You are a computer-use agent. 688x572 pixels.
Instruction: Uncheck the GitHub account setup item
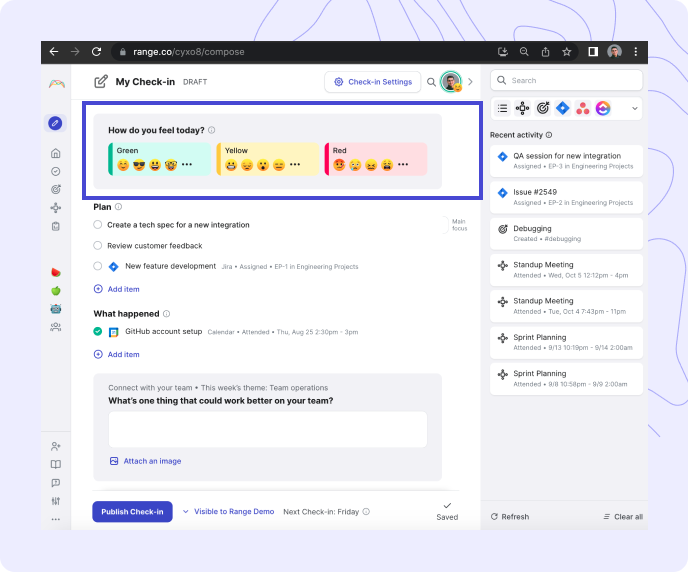coord(98,331)
